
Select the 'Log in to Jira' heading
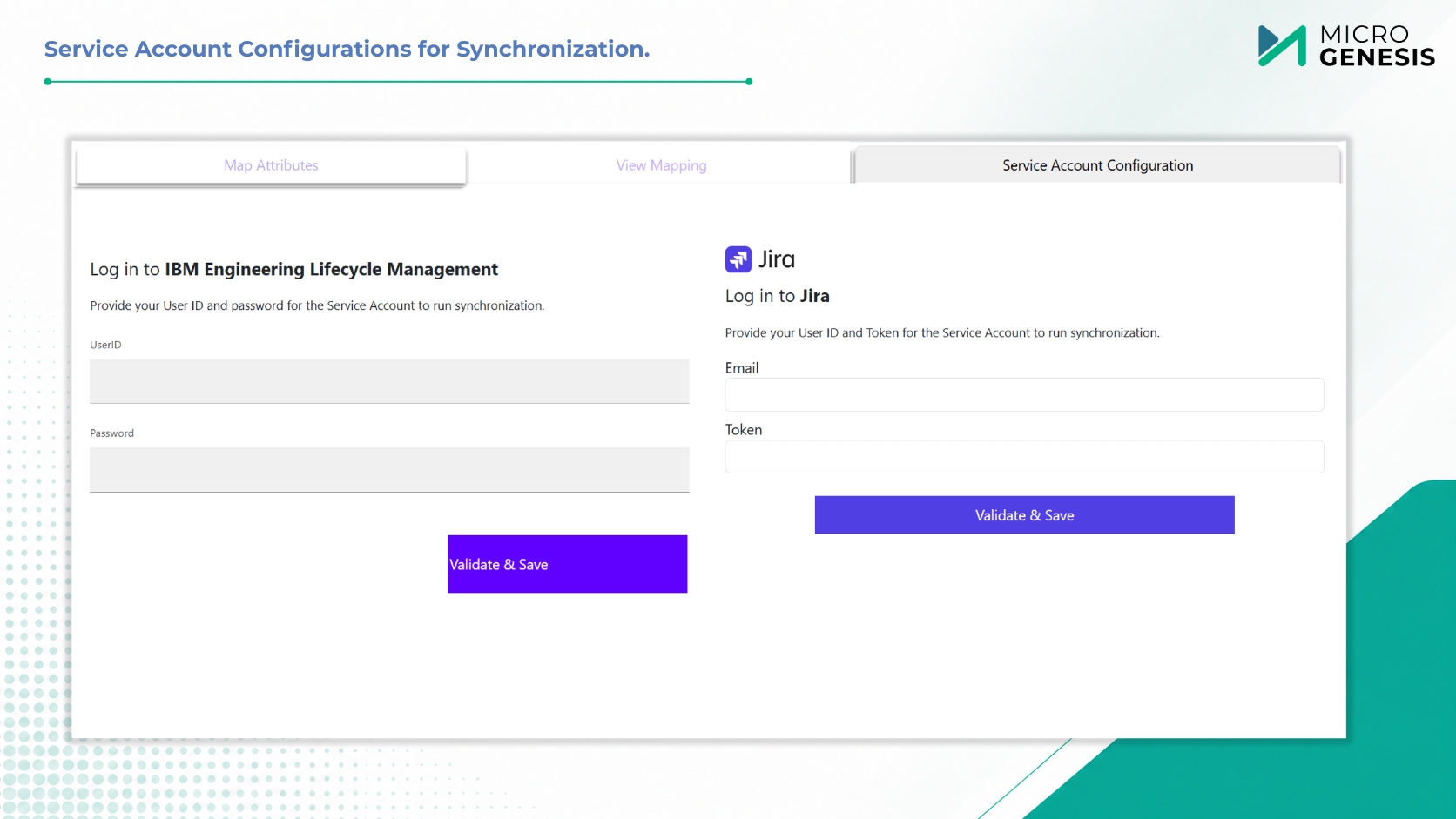coord(778,296)
